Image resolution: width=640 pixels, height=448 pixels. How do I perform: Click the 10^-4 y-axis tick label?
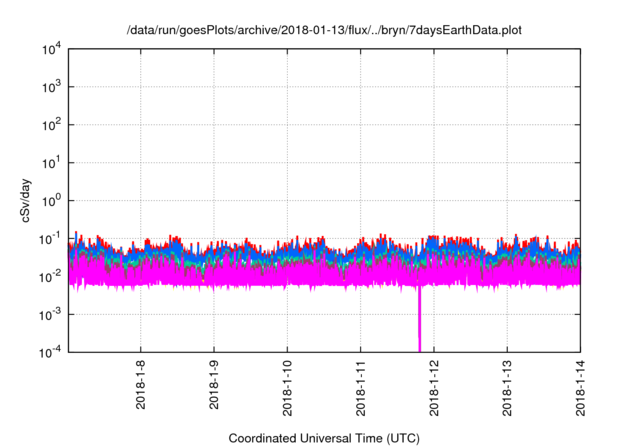[x=50, y=352]
